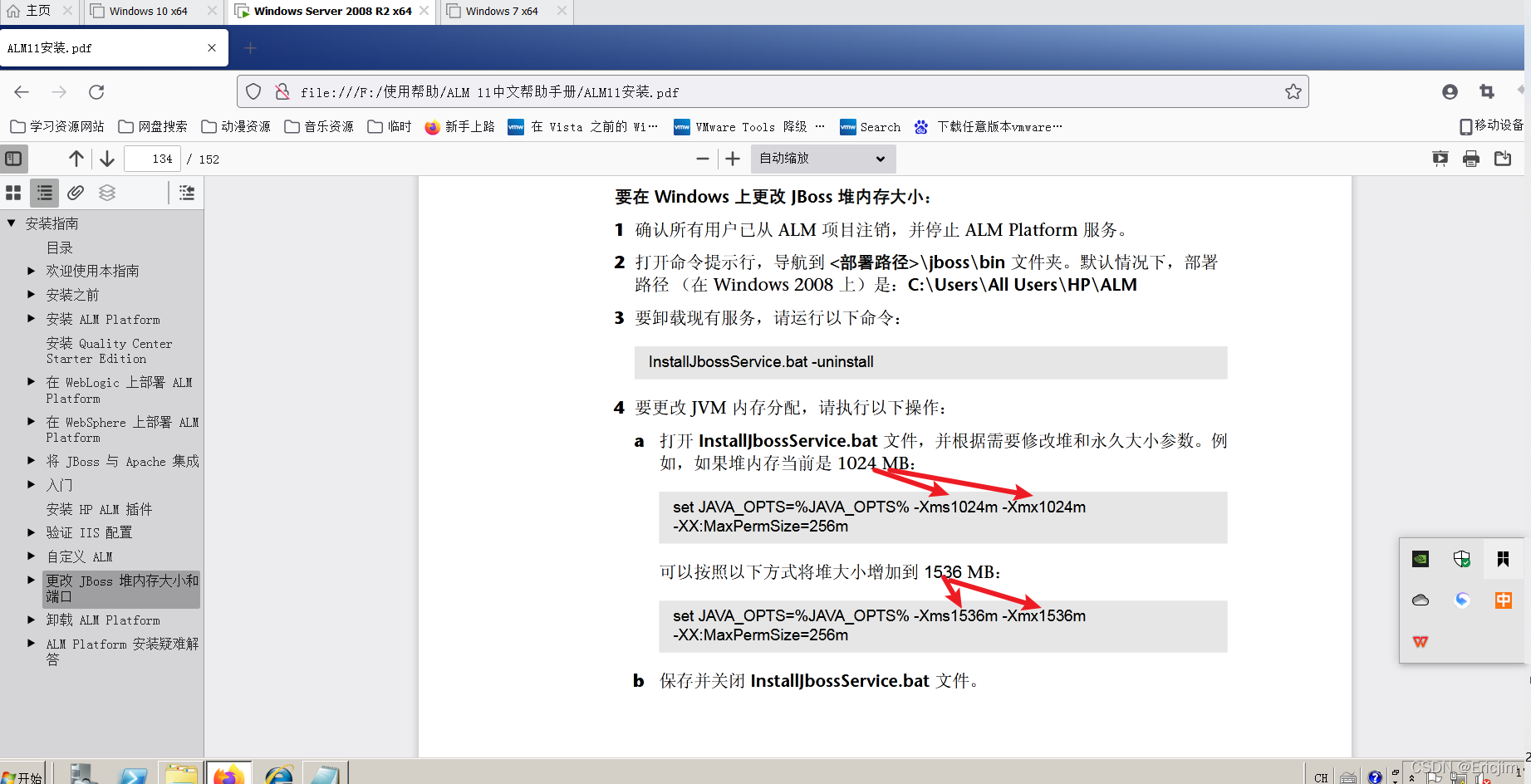Open Internet Explorer from taskbar
Viewport: 1531px width, 784px height.
click(x=278, y=774)
